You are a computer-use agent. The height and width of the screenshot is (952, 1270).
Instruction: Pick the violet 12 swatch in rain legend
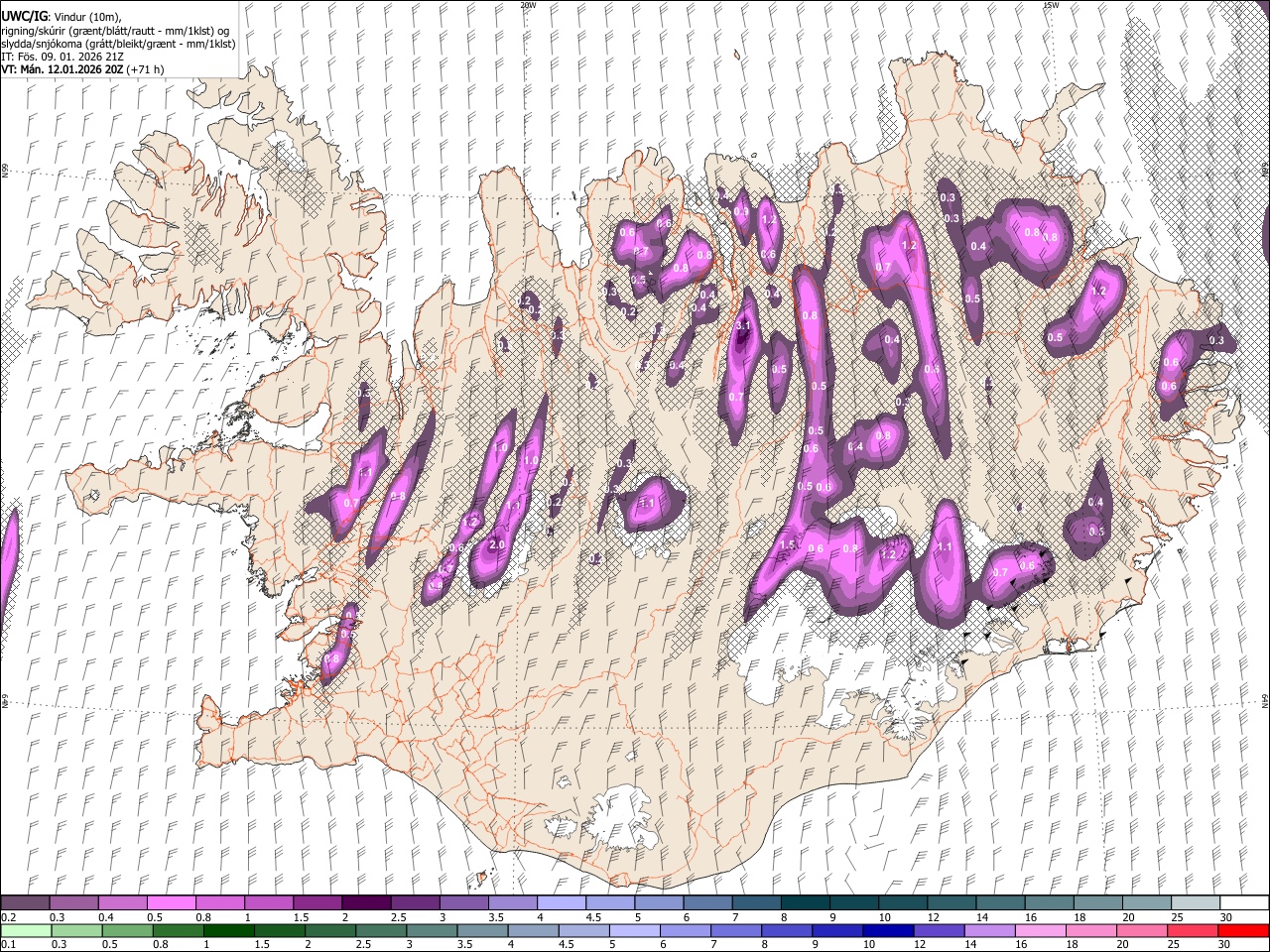coord(939,931)
